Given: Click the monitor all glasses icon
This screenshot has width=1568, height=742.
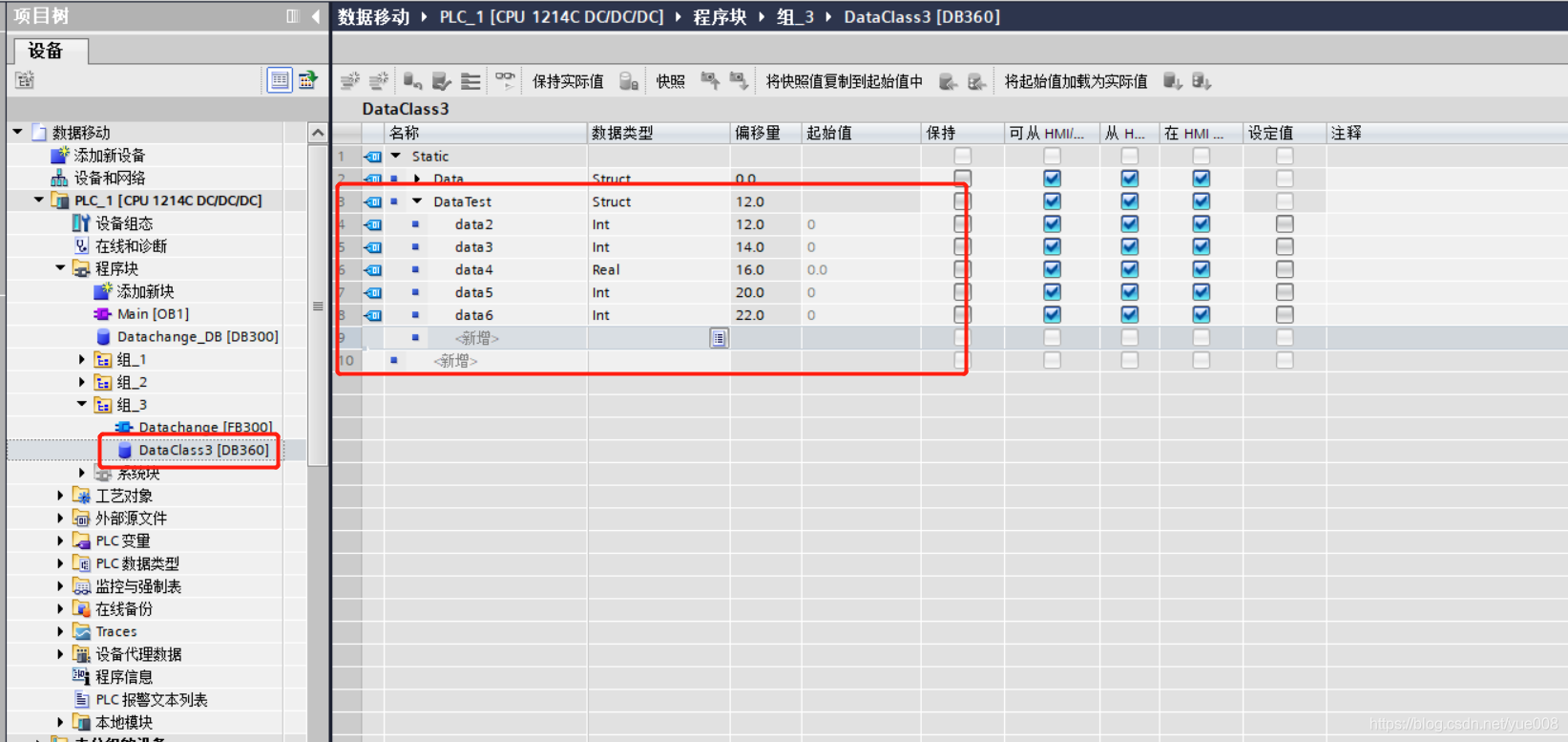Looking at the screenshot, I should [x=505, y=81].
